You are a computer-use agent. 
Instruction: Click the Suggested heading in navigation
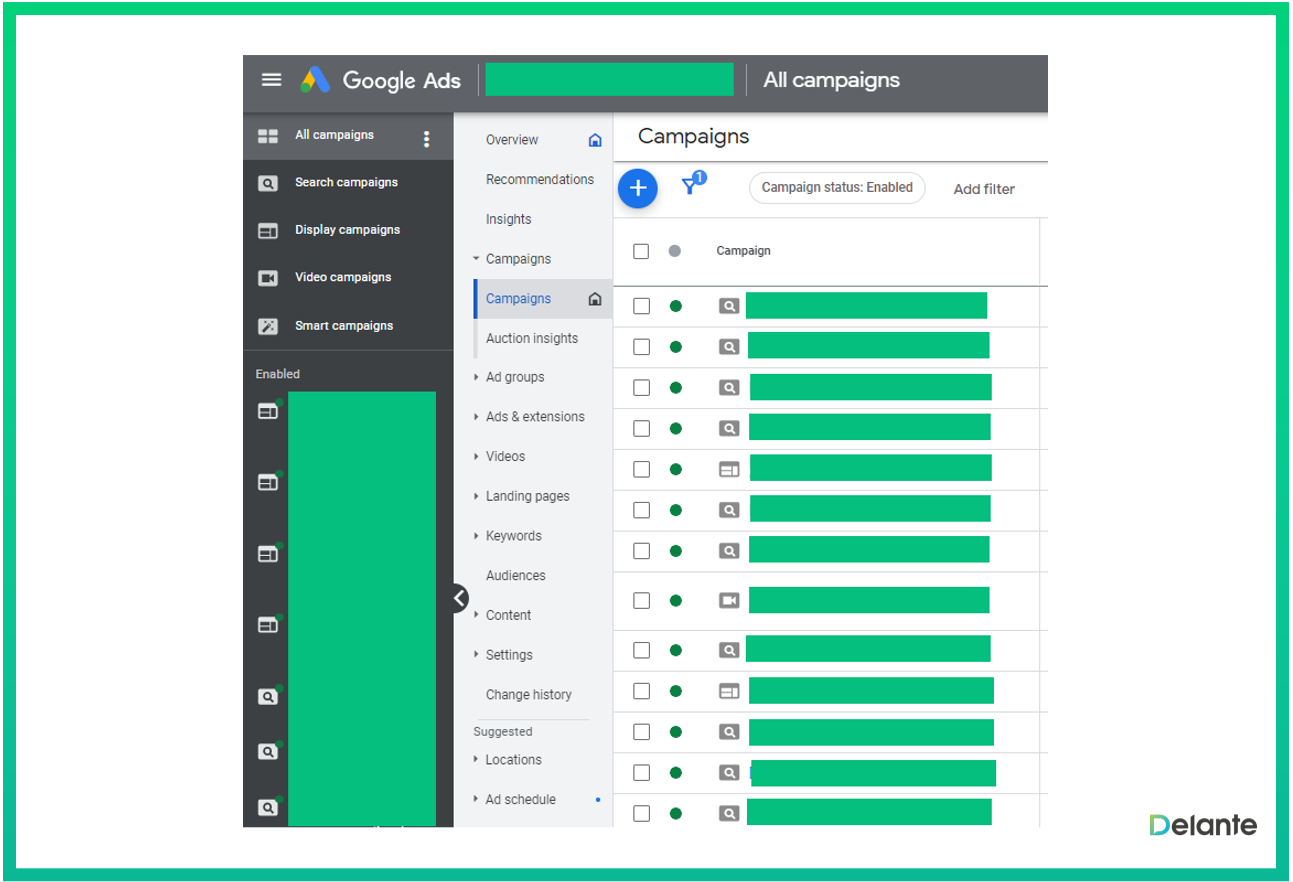click(503, 732)
